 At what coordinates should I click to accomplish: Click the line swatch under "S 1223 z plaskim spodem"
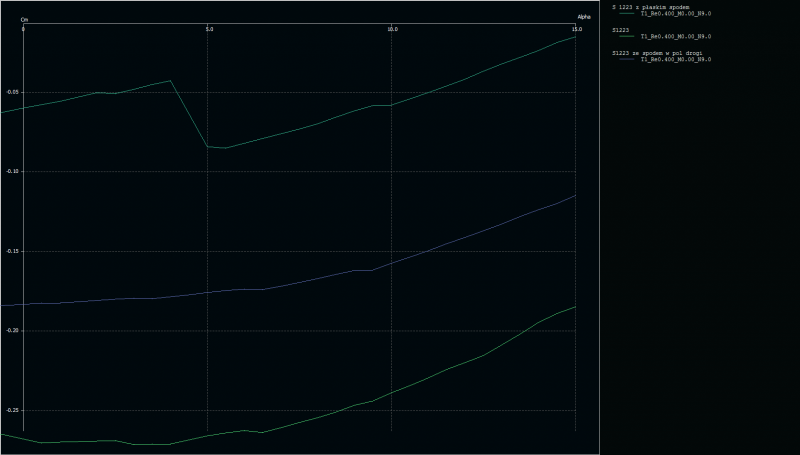coord(627,14)
